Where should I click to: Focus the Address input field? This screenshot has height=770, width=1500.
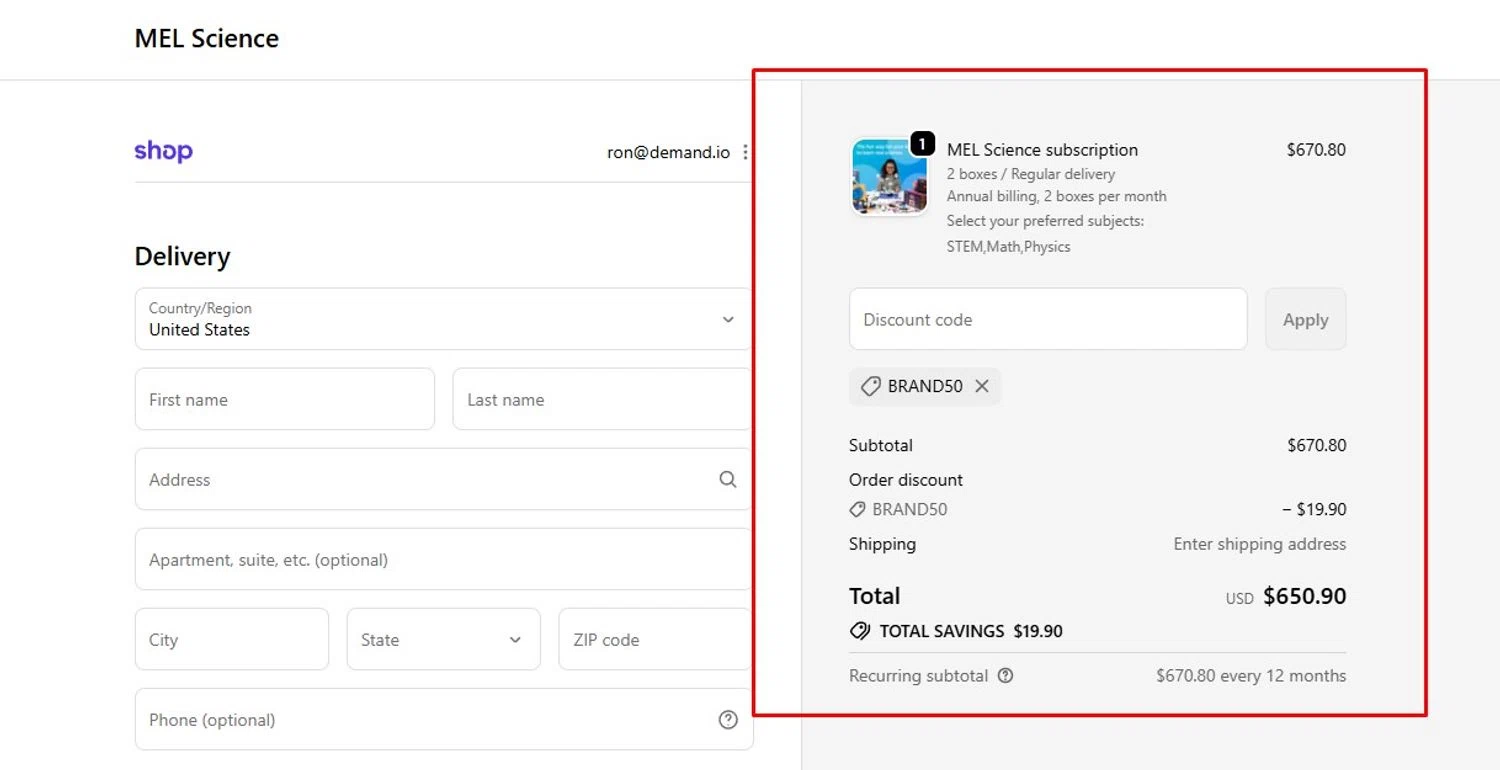pos(443,479)
